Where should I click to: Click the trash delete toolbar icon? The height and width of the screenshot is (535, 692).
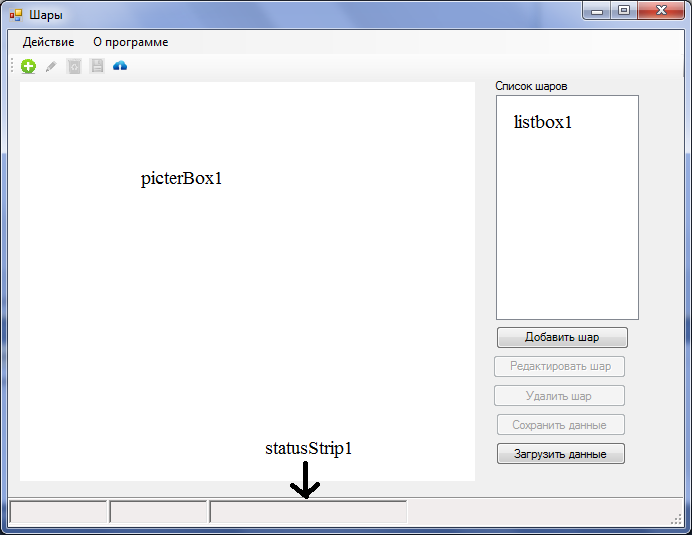[x=74, y=67]
